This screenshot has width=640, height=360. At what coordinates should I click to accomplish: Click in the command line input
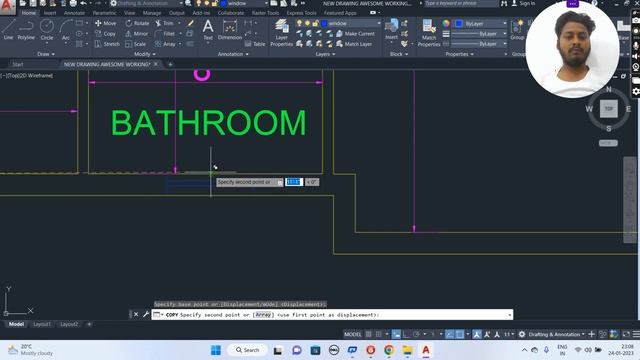332,315
